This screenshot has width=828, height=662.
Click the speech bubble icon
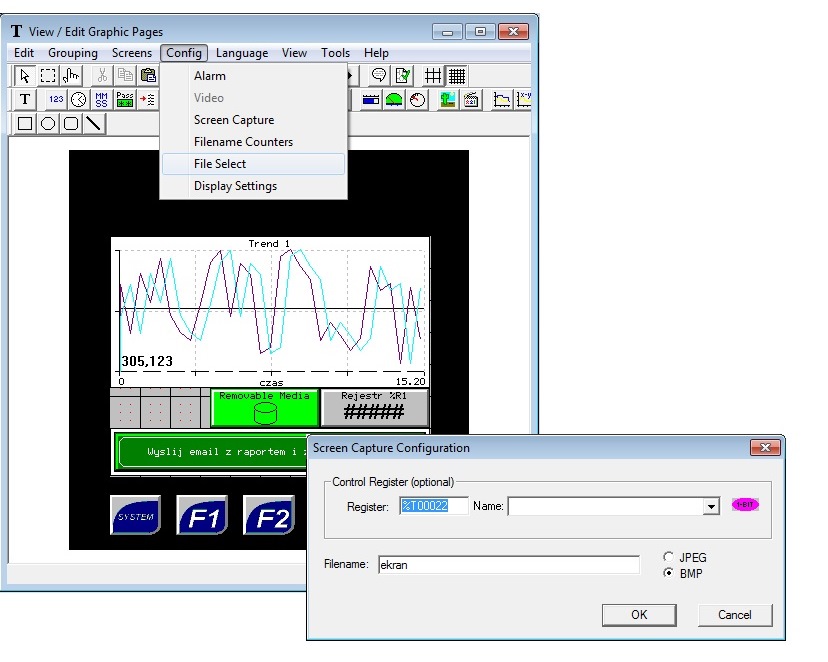click(379, 76)
